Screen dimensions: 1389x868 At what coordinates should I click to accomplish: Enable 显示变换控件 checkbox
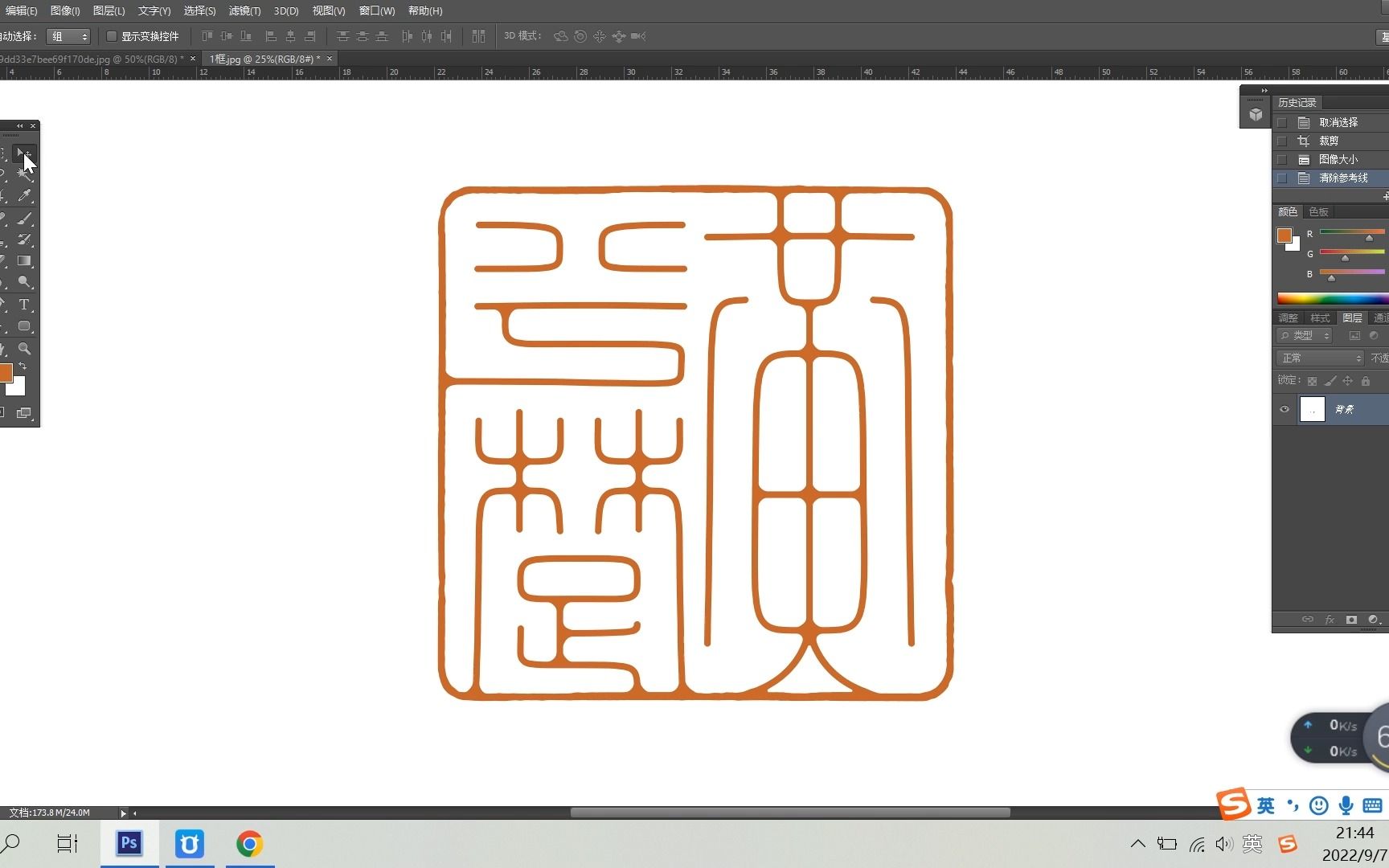[x=112, y=36]
